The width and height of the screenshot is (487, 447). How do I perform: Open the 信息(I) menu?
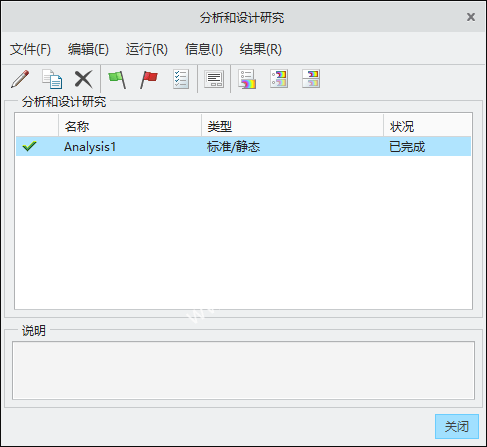tap(204, 49)
